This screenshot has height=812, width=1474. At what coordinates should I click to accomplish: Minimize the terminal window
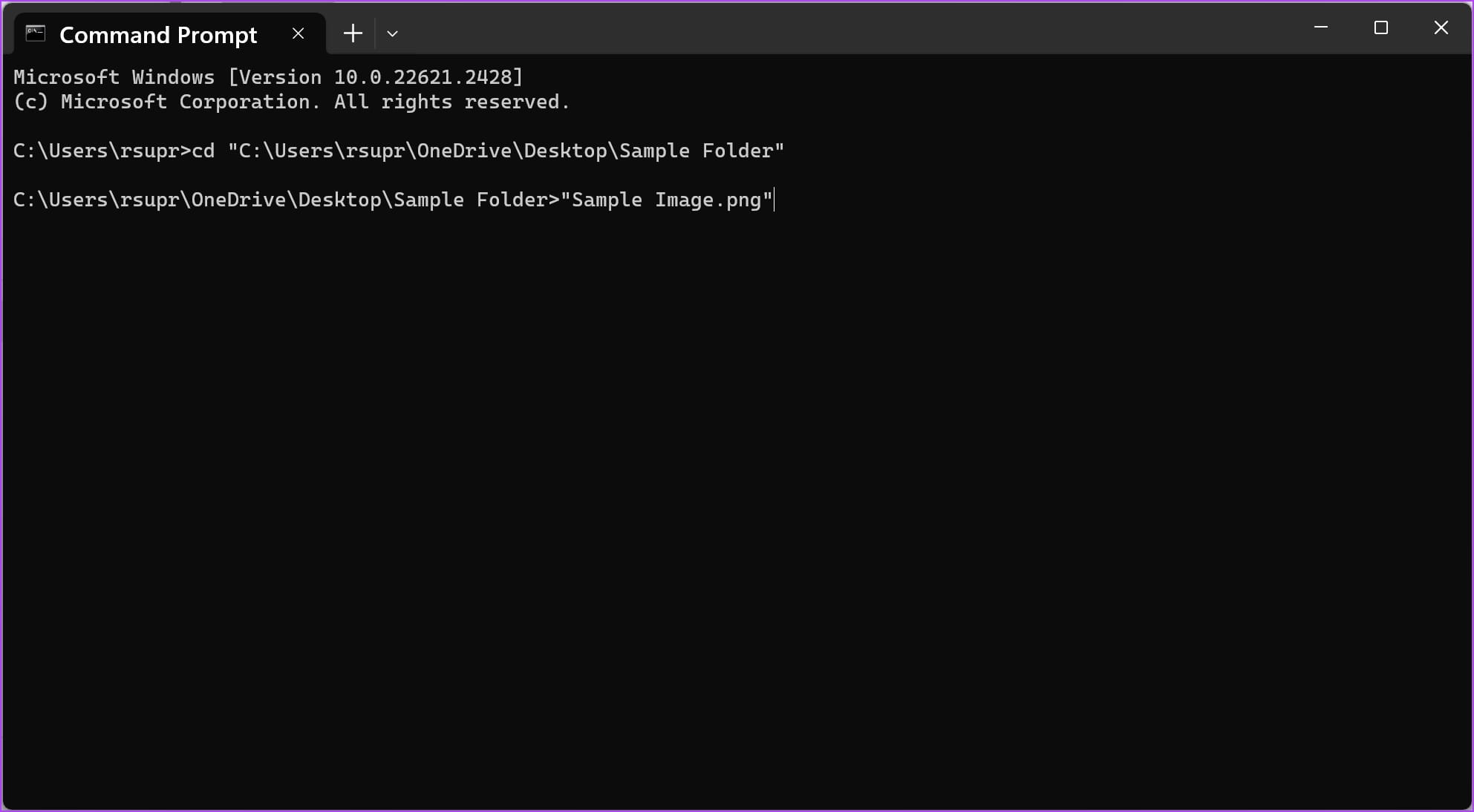coord(1321,27)
